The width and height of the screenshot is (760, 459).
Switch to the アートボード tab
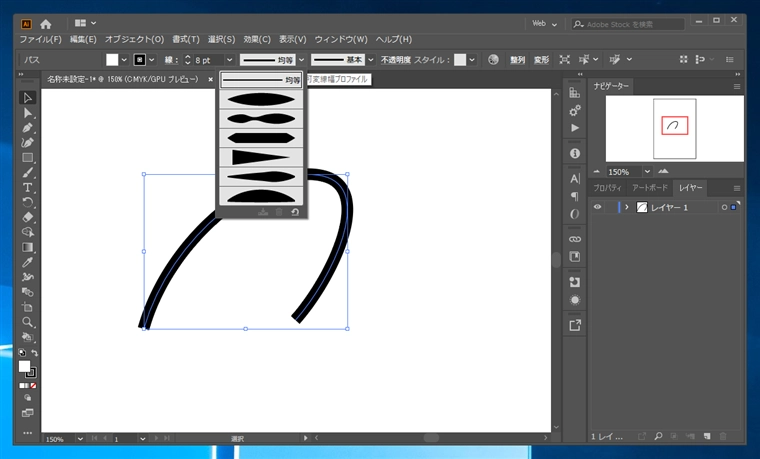point(649,188)
